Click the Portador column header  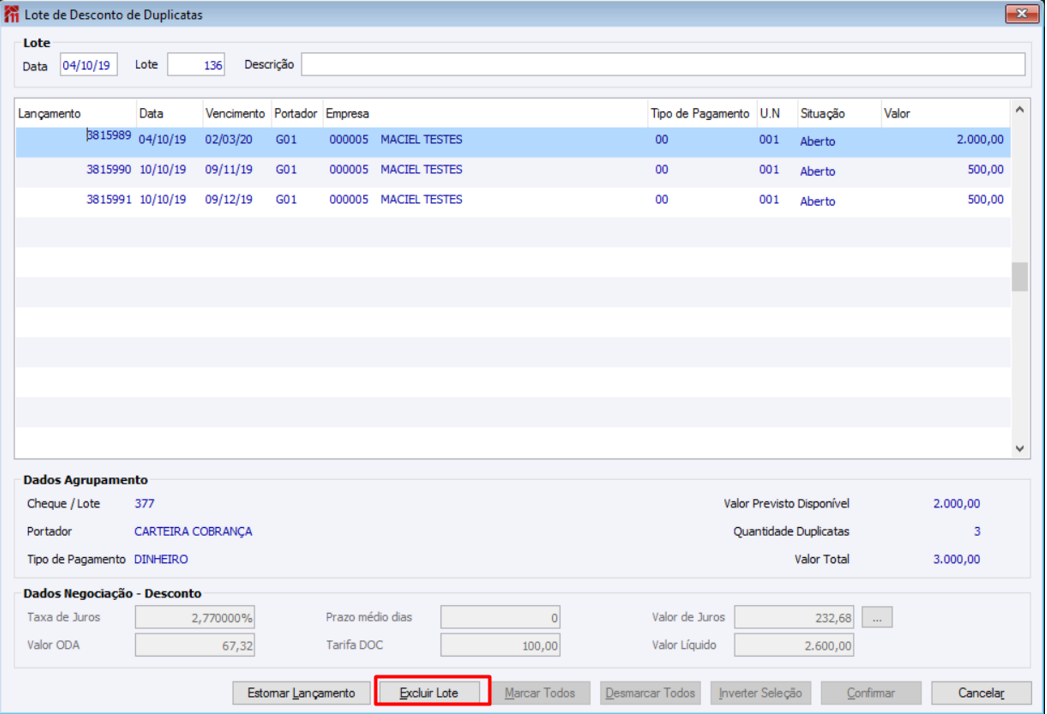297,114
